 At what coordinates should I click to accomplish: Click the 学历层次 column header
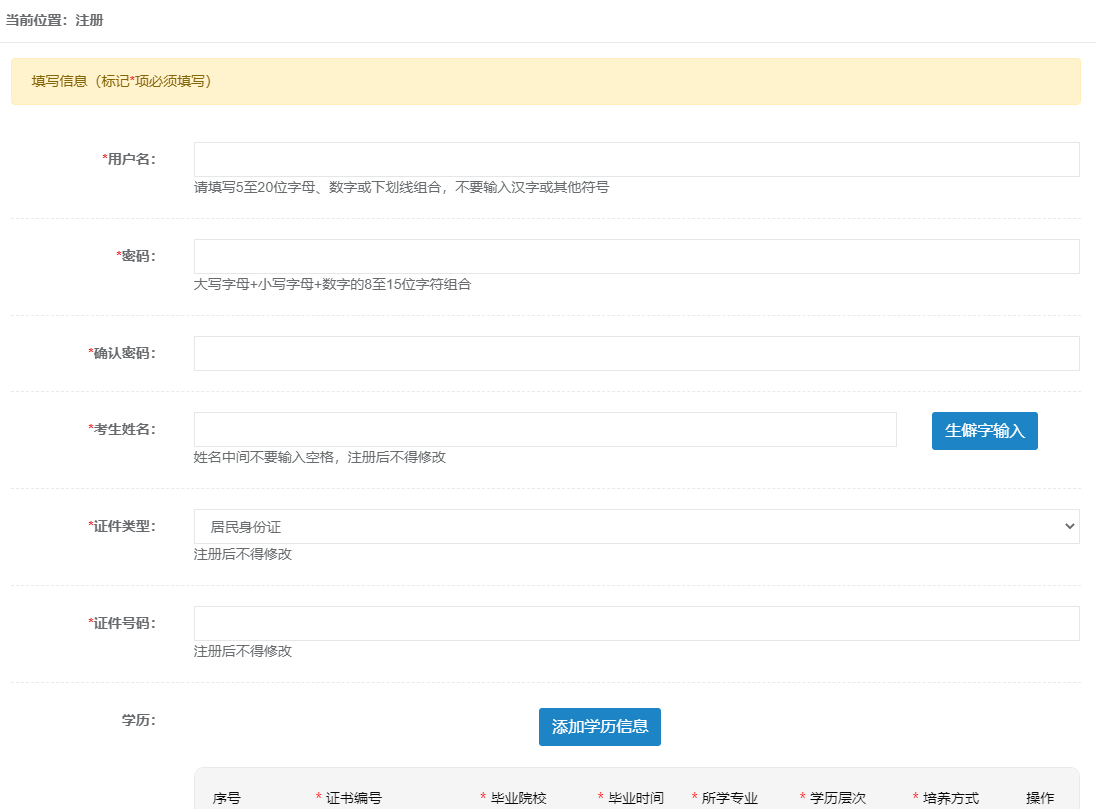pyautogui.click(x=837, y=798)
